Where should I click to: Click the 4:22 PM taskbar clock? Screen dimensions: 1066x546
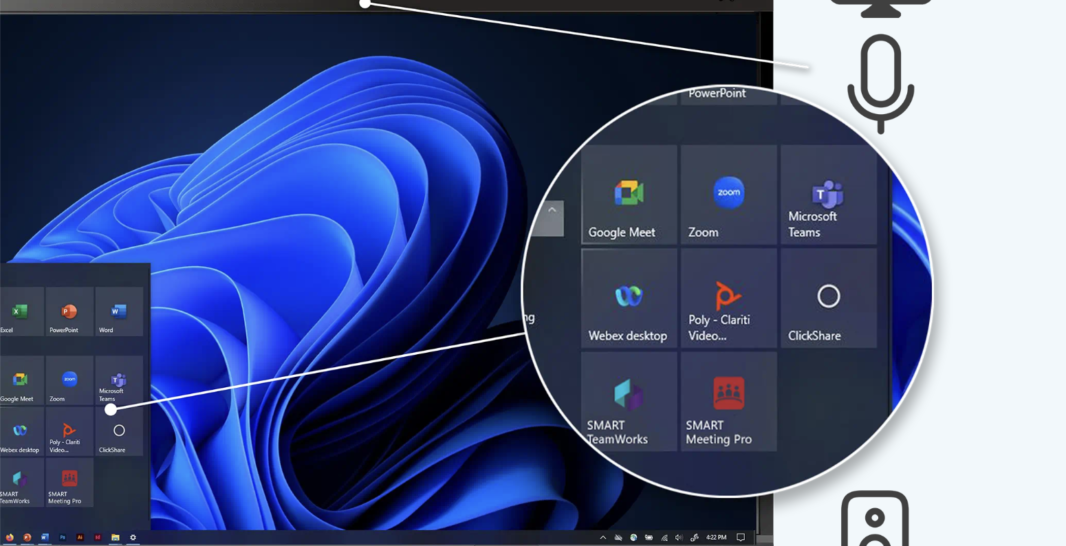coord(716,538)
